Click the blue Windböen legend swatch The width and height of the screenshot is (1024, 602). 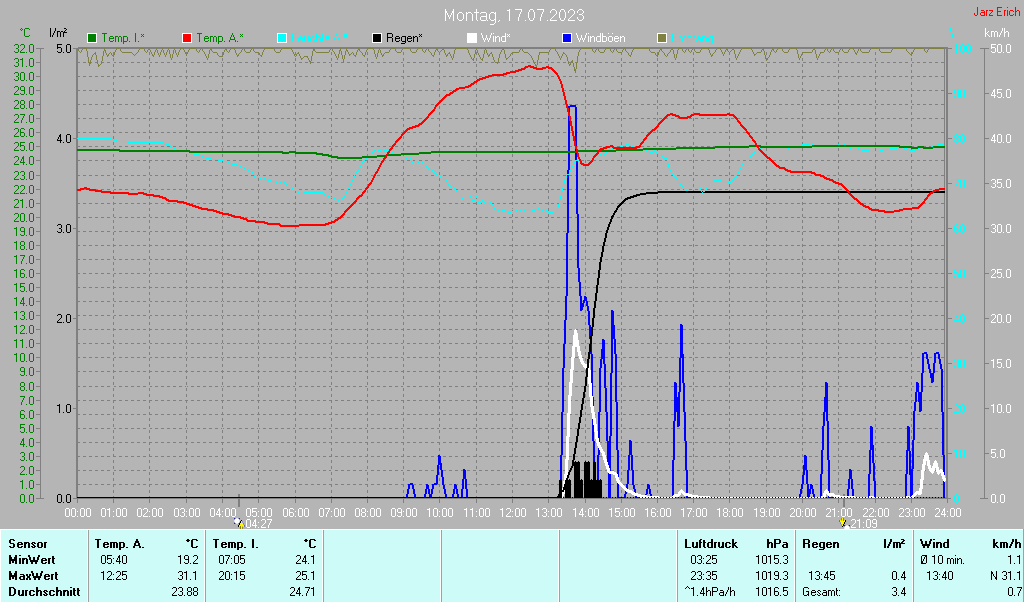(x=566, y=39)
